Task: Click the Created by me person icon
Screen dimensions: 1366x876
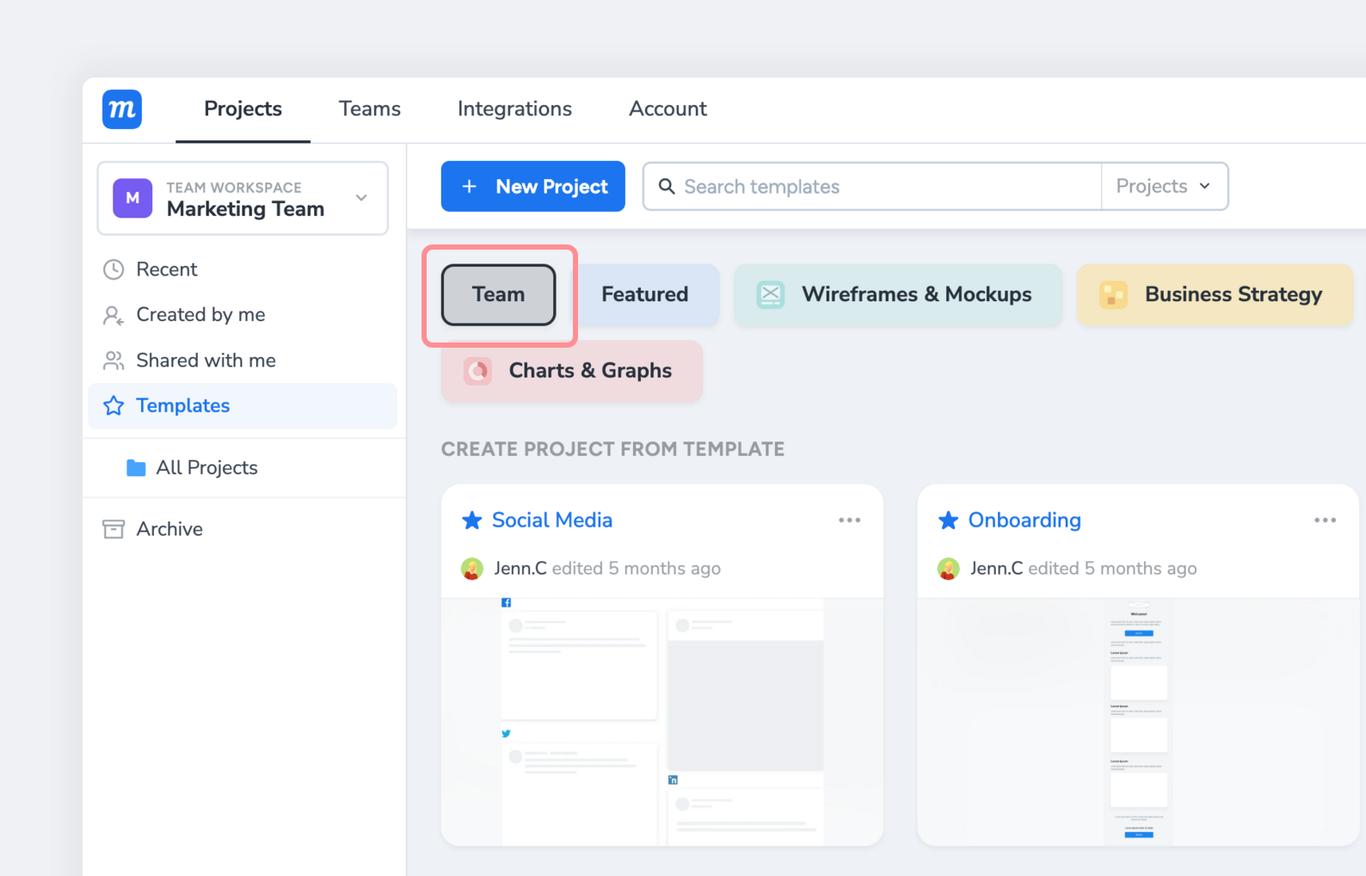Action: coord(114,315)
